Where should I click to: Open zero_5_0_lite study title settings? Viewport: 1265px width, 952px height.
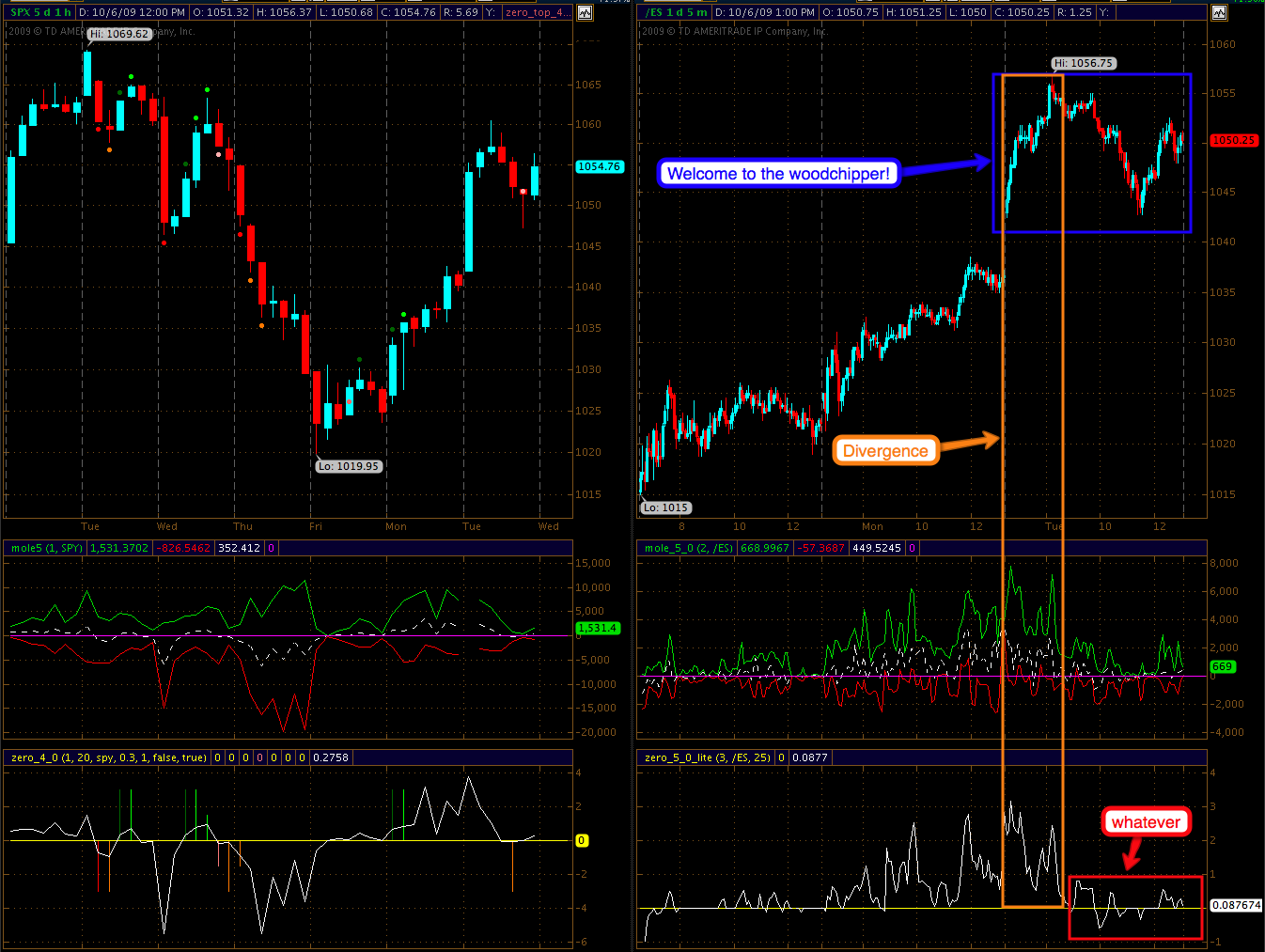(708, 757)
